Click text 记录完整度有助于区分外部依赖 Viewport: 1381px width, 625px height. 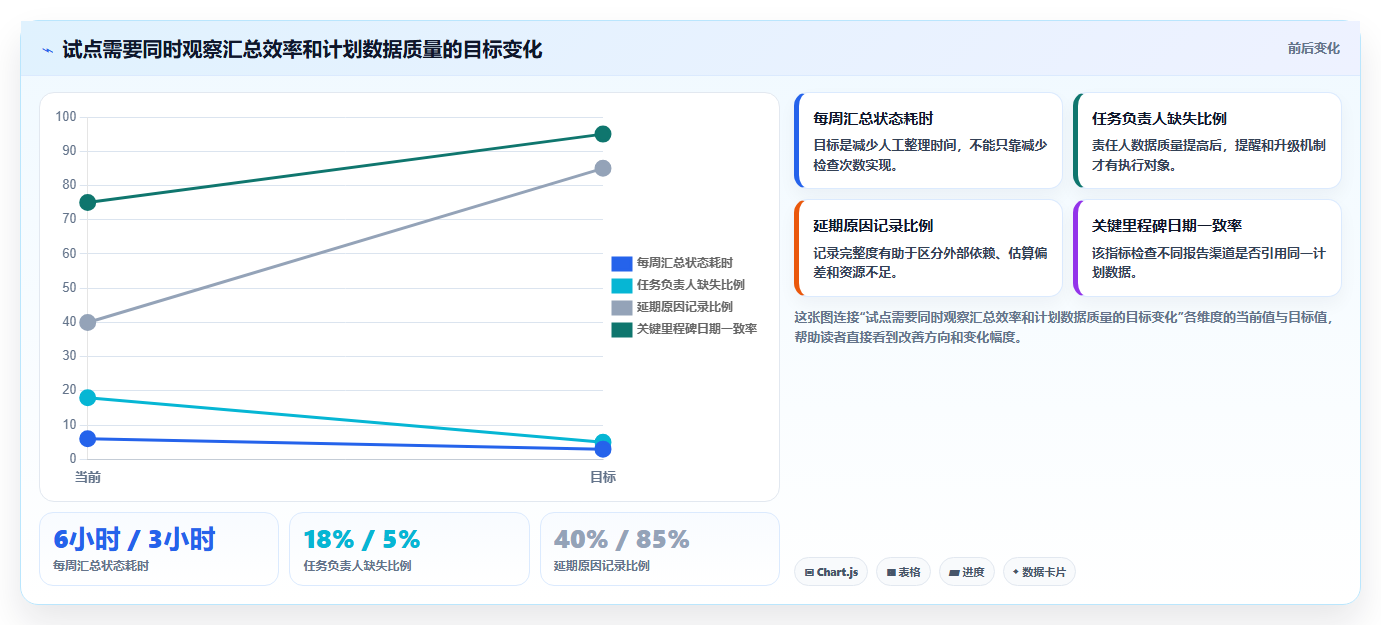pyautogui.click(x=930, y=262)
